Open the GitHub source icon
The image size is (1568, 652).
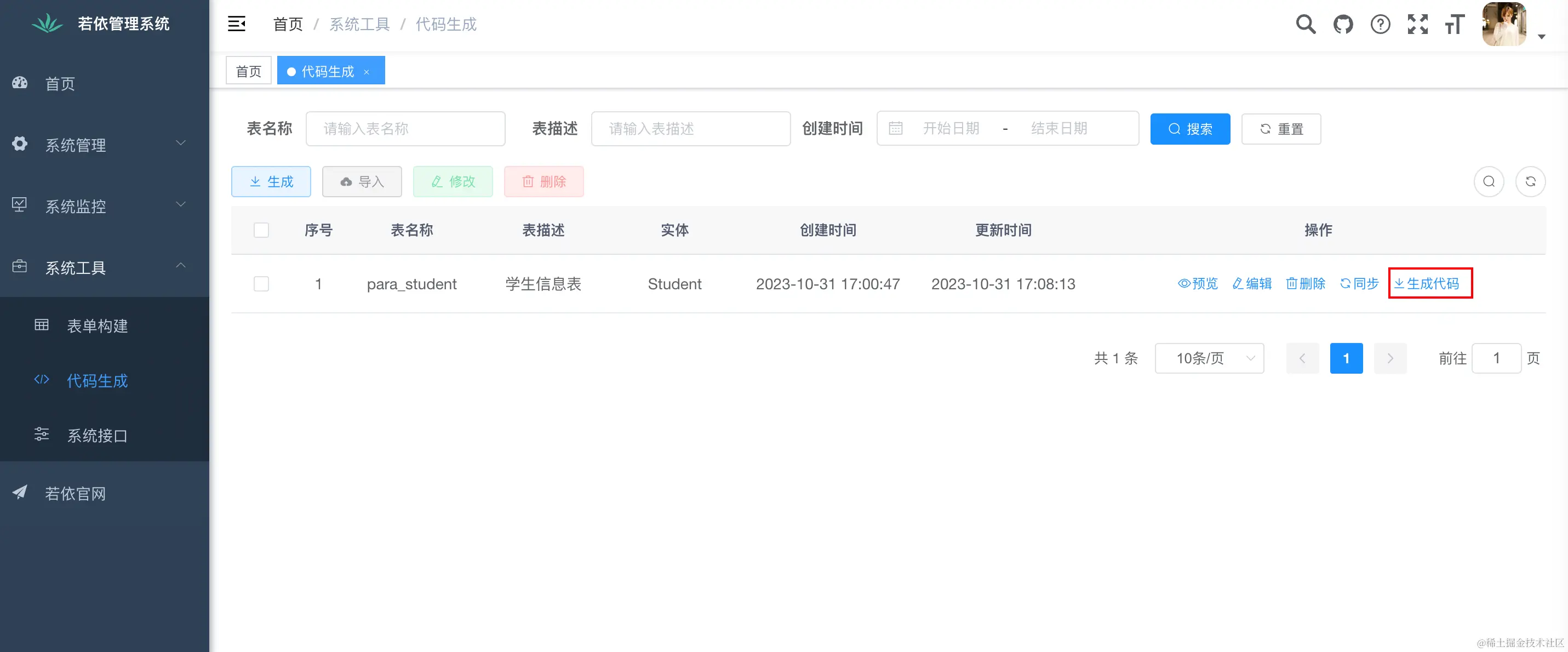[1343, 24]
